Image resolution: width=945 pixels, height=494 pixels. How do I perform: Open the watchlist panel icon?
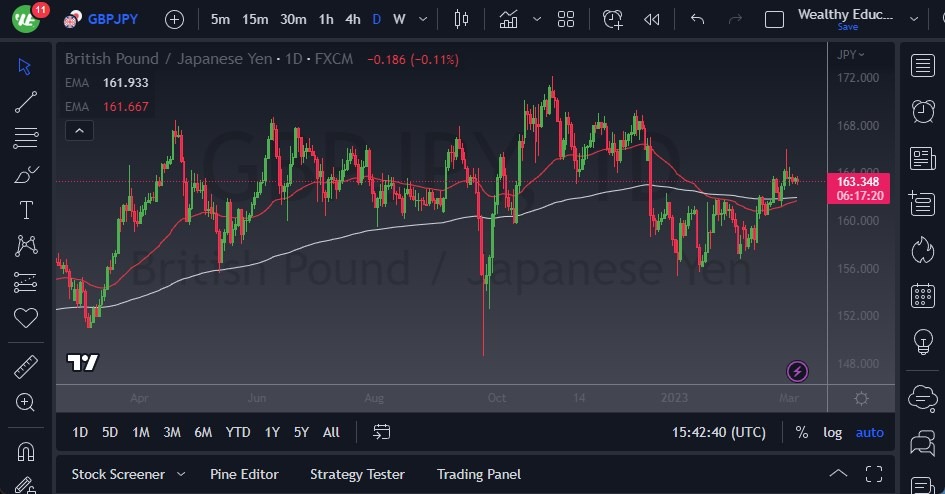point(922,66)
